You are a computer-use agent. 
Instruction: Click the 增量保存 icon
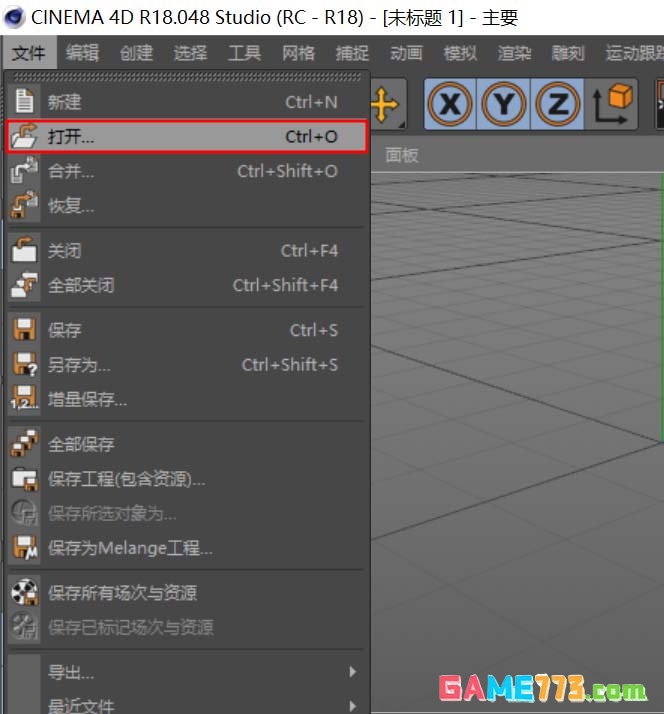24,398
